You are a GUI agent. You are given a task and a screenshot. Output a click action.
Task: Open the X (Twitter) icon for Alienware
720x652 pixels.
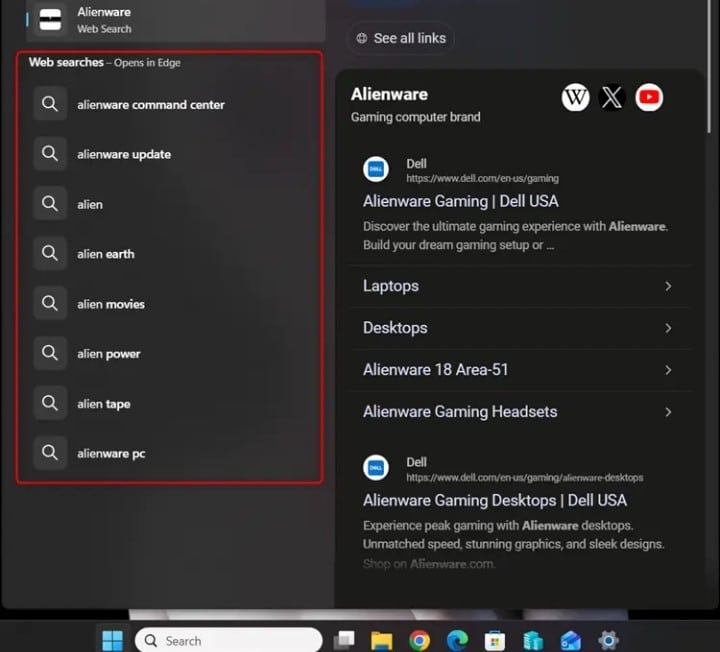coord(612,97)
